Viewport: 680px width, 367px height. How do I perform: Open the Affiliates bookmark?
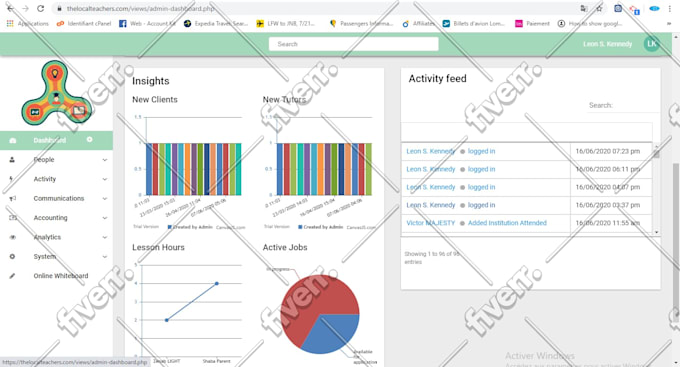click(418, 23)
